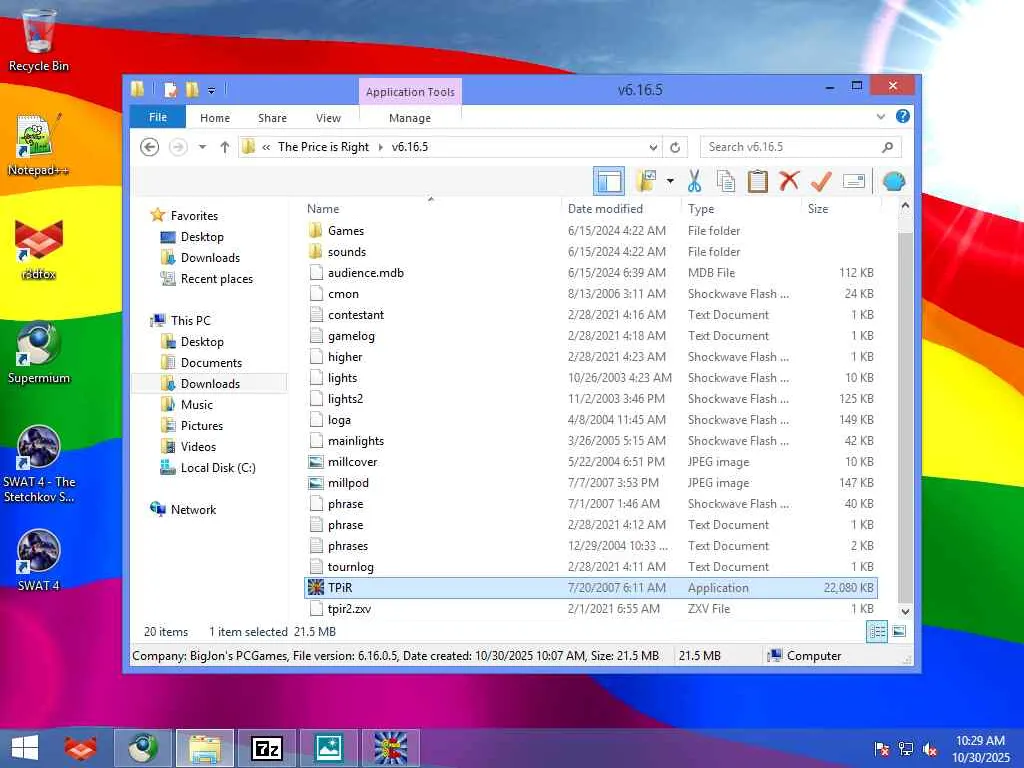Click the Copy icon in the toolbar
Screen dimensions: 1024x768
click(x=726, y=181)
